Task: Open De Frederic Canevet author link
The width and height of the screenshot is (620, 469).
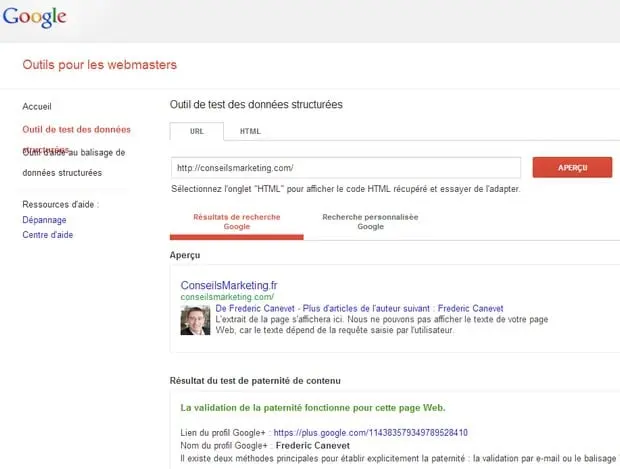Action: coord(255,308)
